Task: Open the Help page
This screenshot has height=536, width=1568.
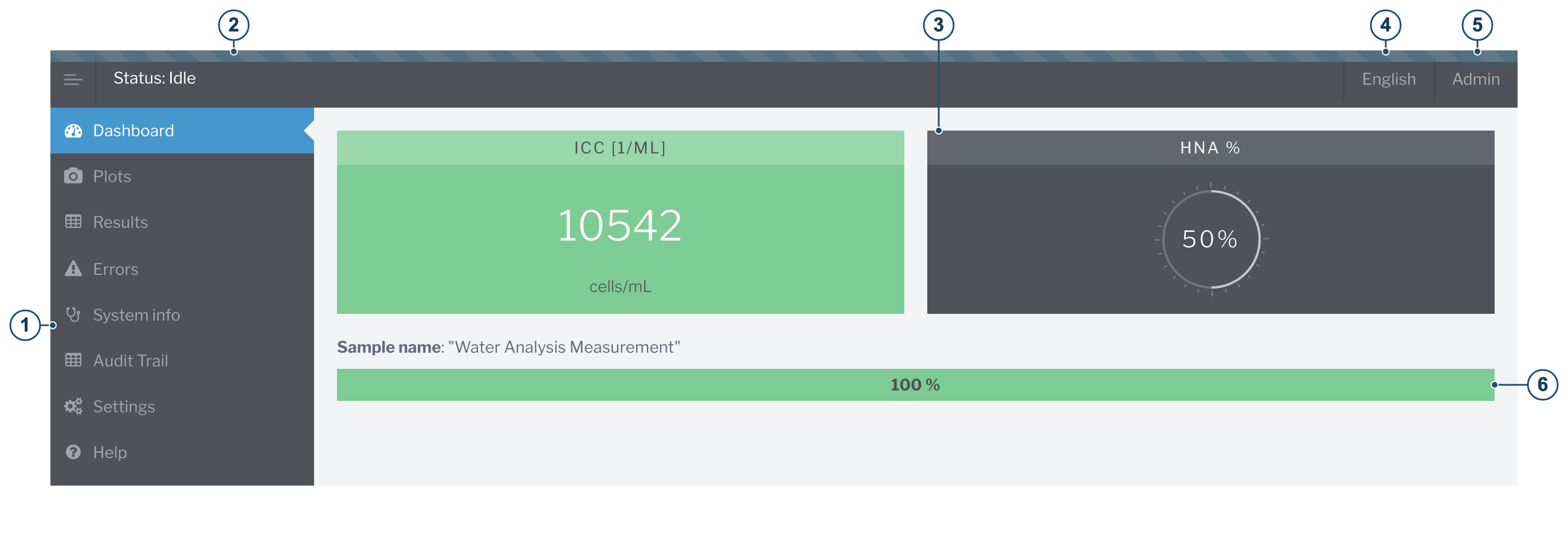Action: pyautogui.click(x=182, y=452)
